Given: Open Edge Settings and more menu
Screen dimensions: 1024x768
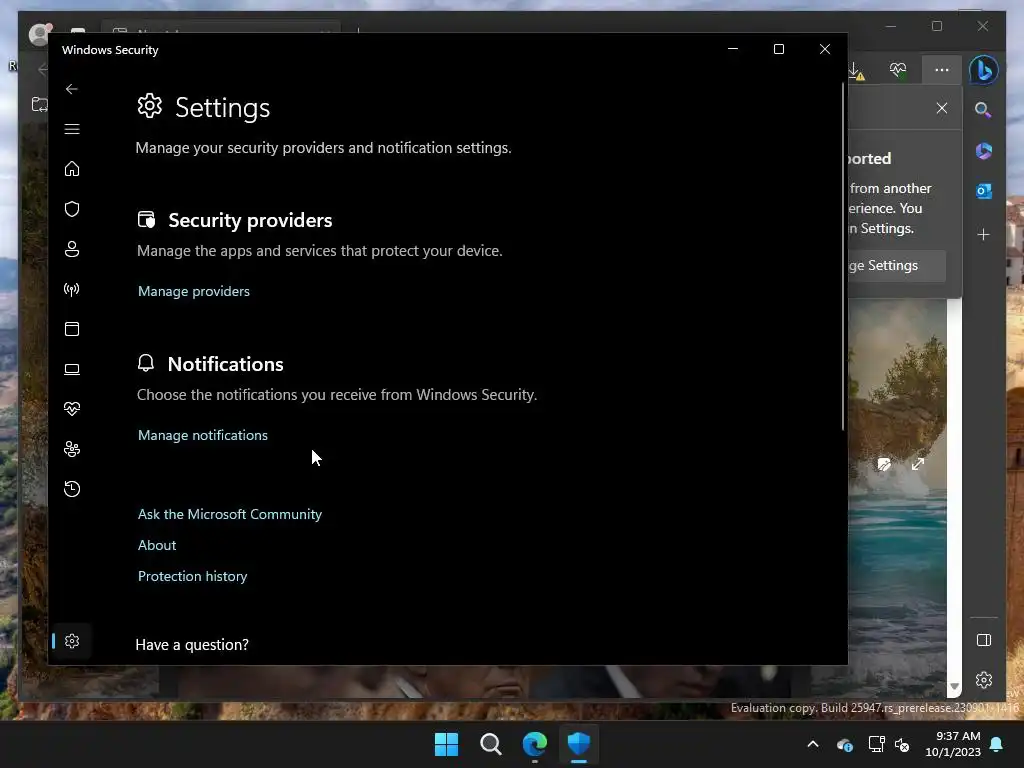Looking at the screenshot, I should click(x=942, y=70).
